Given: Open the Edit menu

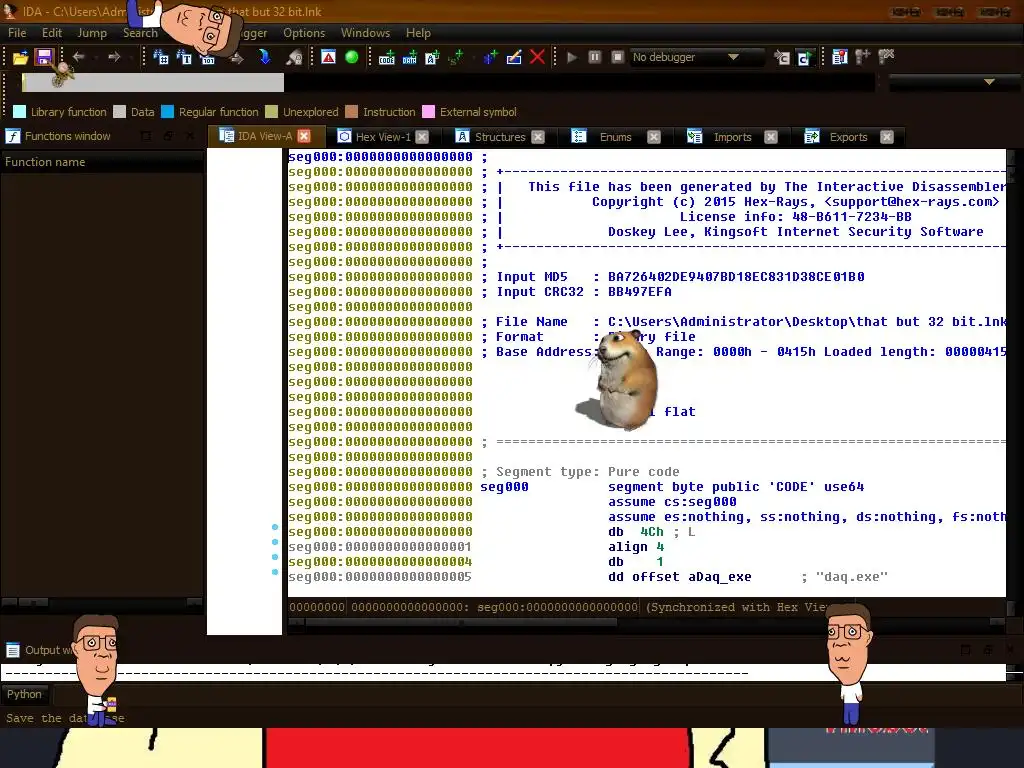Looking at the screenshot, I should (x=52, y=33).
